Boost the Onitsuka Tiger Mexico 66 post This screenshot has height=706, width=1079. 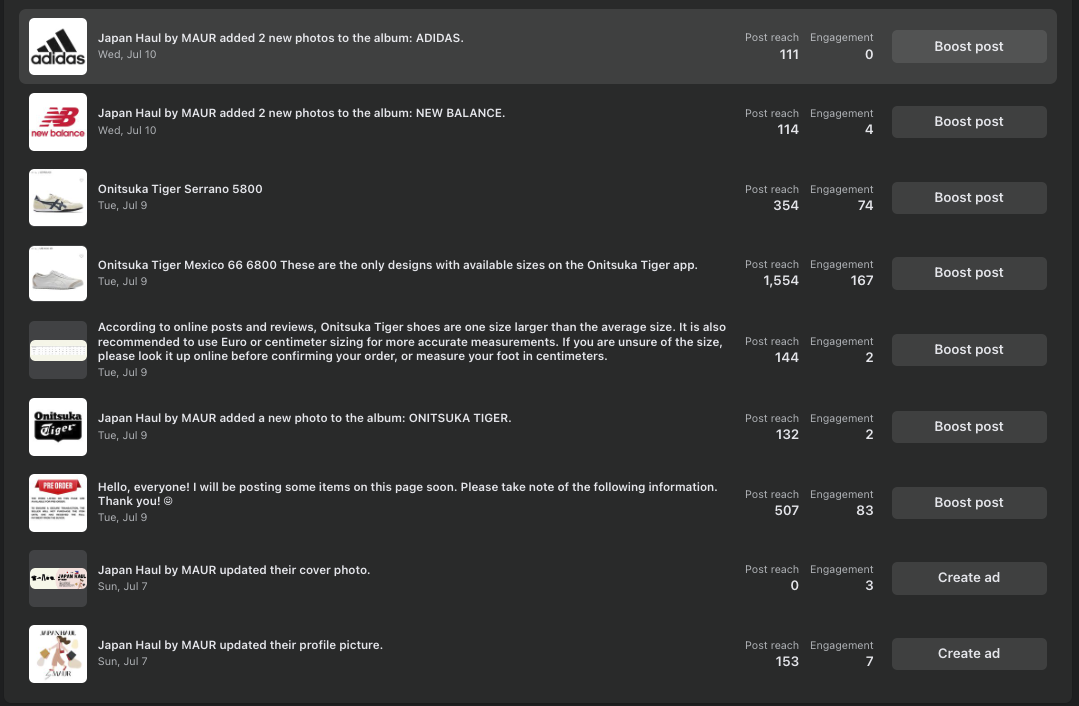tap(968, 273)
